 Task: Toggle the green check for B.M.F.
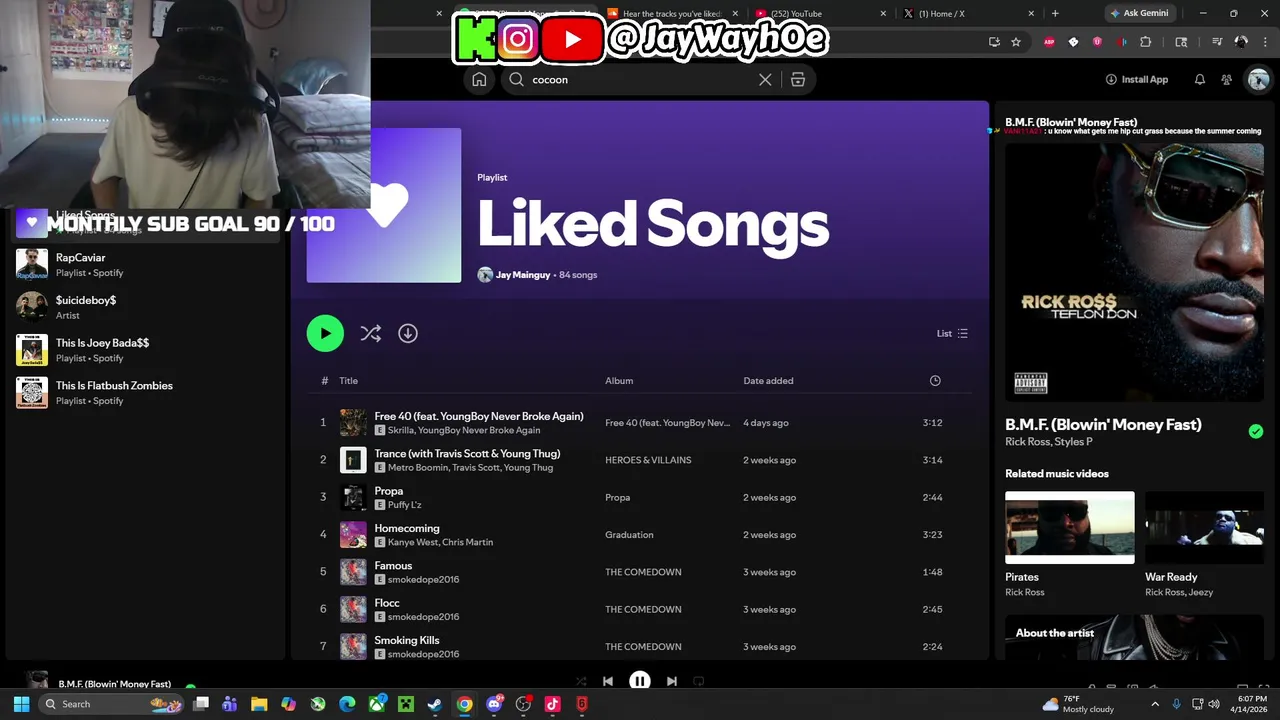[1256, 431]
